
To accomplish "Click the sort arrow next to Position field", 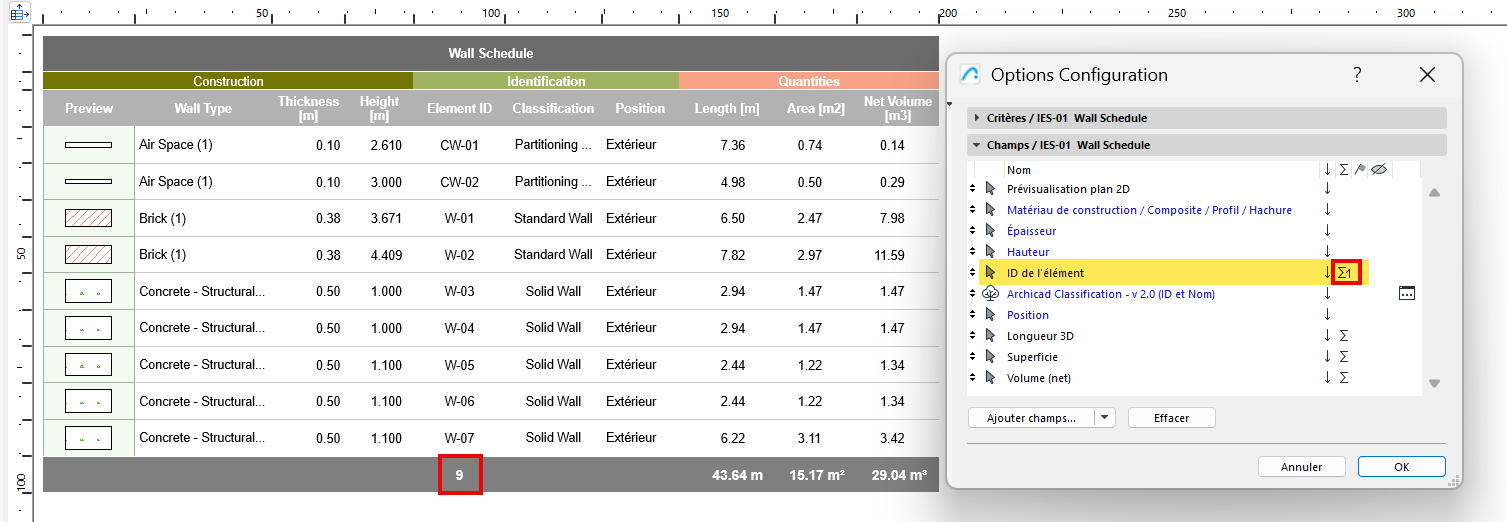I will click(x=1328, y=315).
